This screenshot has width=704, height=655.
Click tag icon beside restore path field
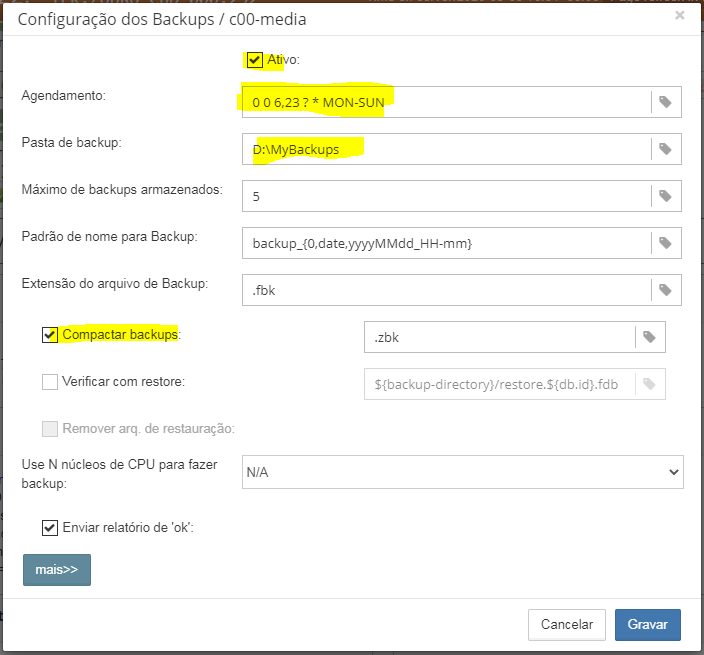tap(649, 385)
